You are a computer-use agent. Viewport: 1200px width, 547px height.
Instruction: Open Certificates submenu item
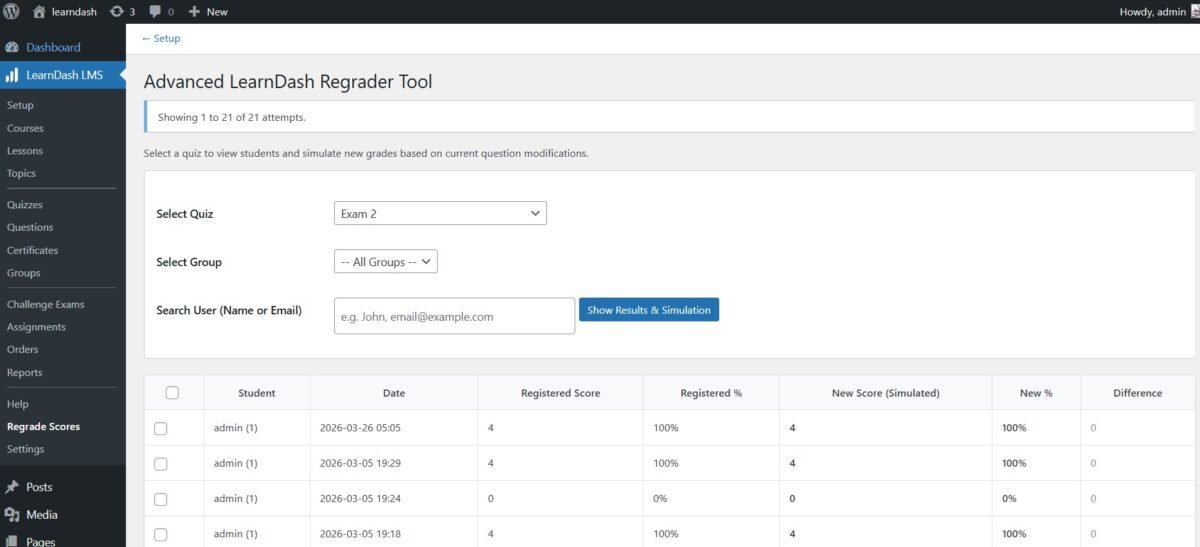(32, 250)
